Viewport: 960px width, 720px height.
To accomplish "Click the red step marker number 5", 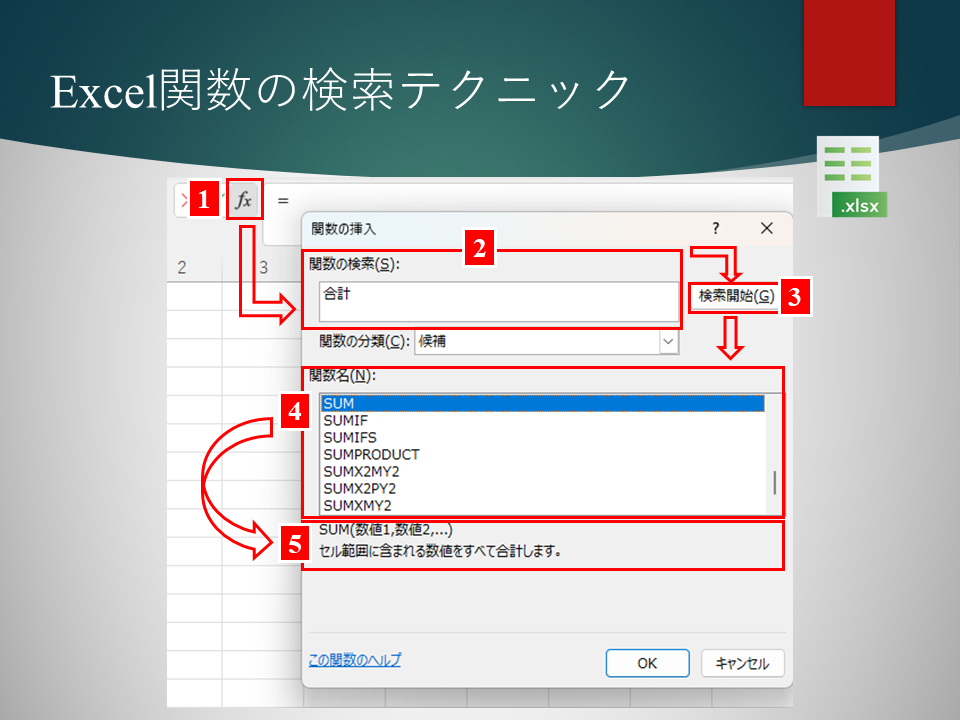I will (x=294, y=545).
